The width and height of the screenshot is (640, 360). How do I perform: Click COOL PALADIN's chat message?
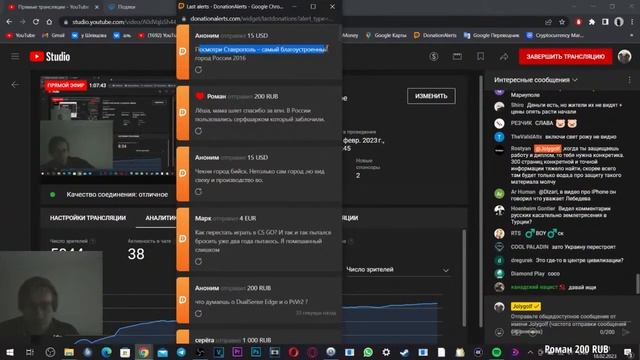[x=563, y=247]
